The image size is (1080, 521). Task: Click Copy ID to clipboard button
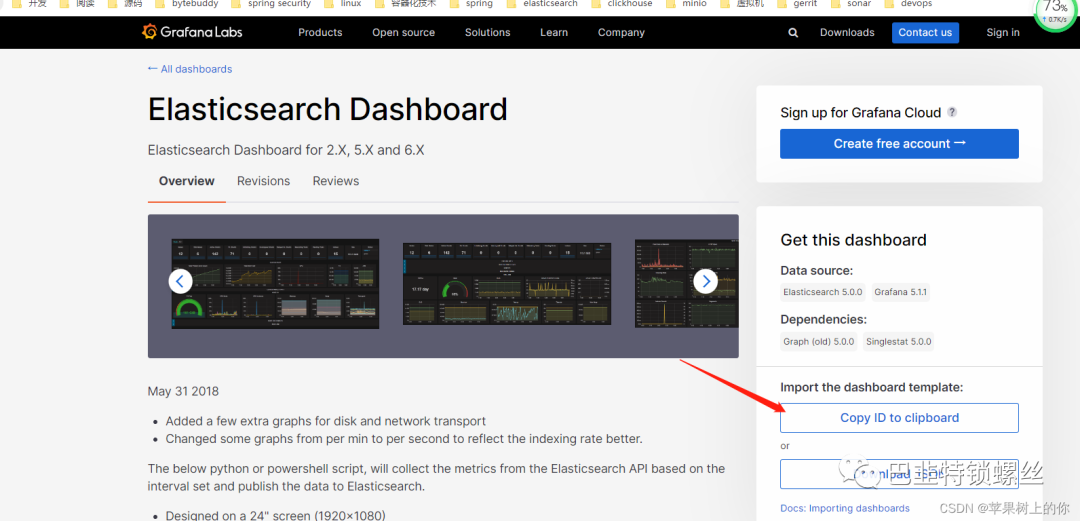[900, 418]
